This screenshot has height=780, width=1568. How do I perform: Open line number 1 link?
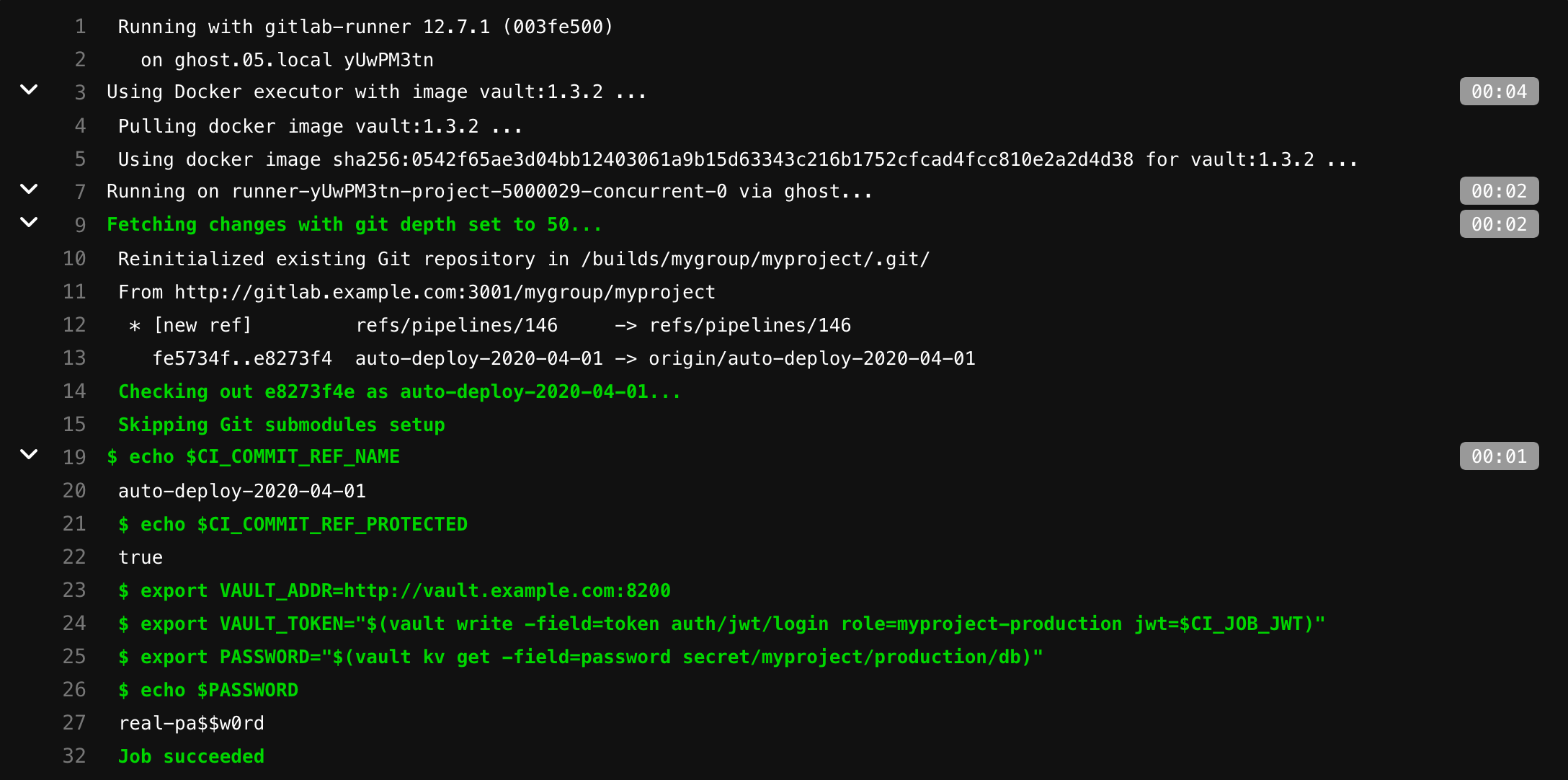click(80, 27)
